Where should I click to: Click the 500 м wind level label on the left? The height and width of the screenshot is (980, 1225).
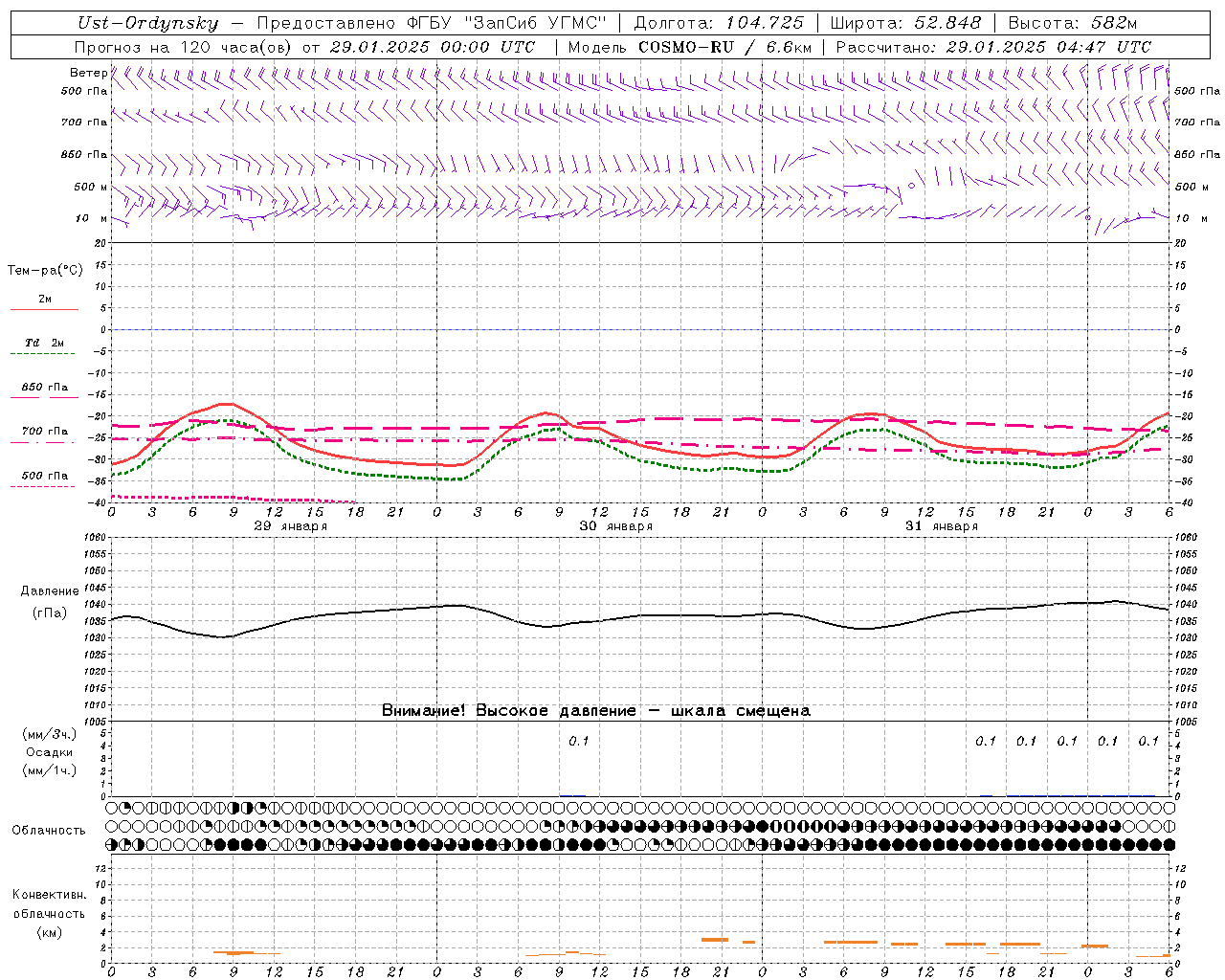click(91, 187)
